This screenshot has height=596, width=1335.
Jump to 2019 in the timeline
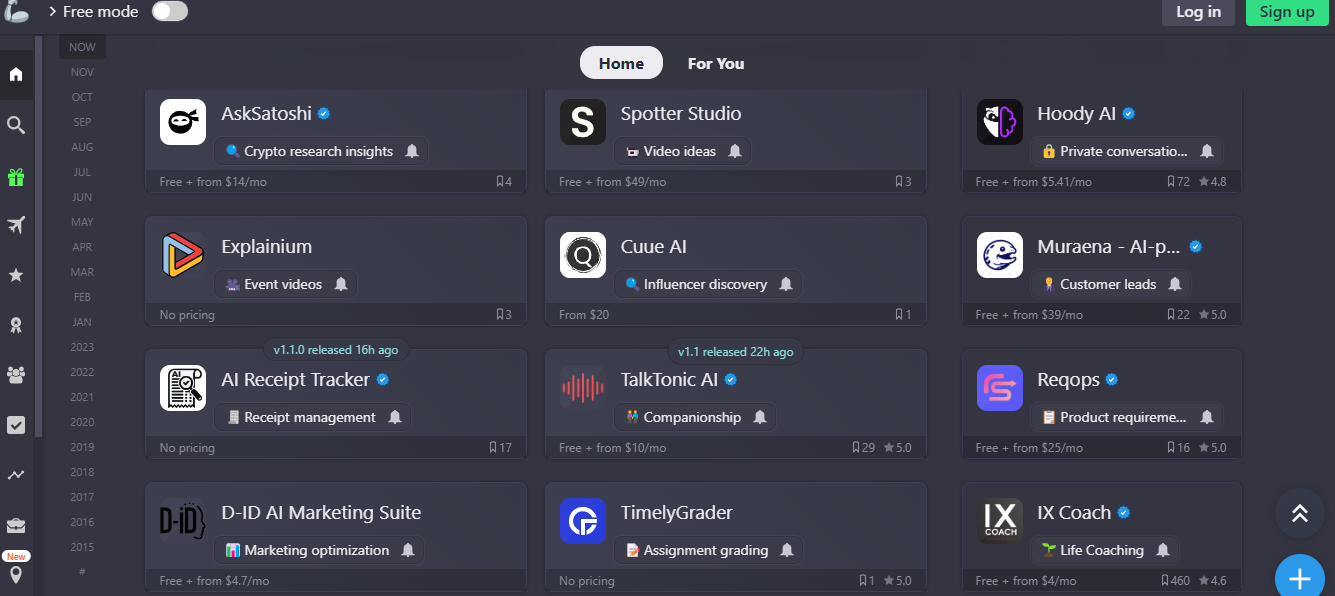point(82,447)
